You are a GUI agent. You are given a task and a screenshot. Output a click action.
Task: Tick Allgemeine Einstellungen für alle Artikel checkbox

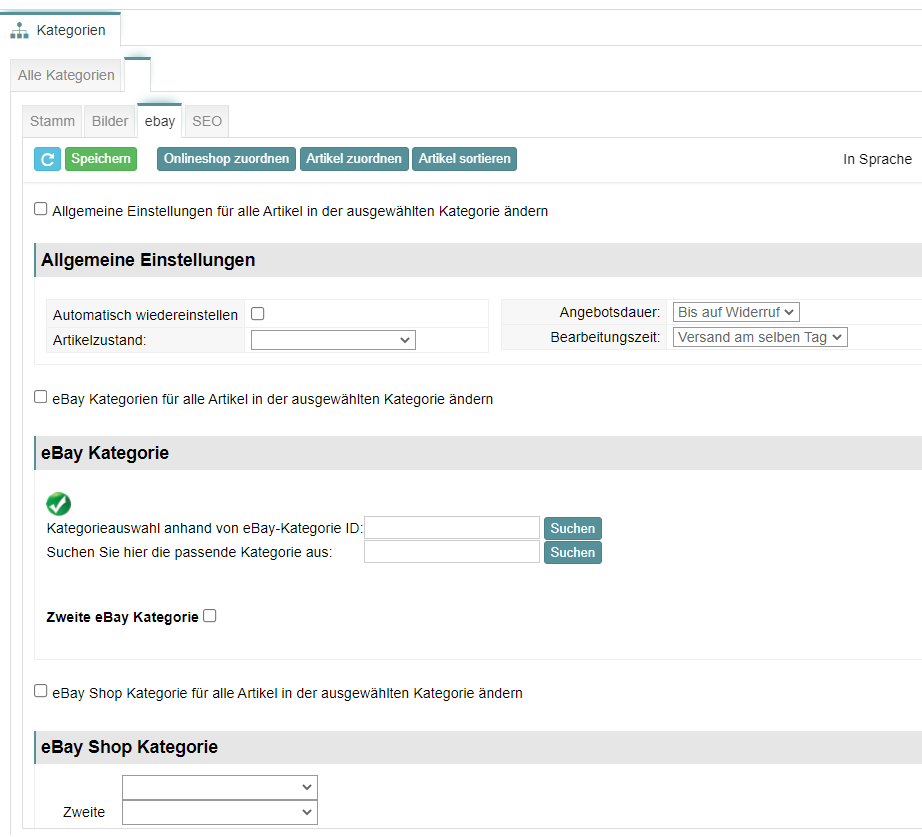(x=41, y=209)
